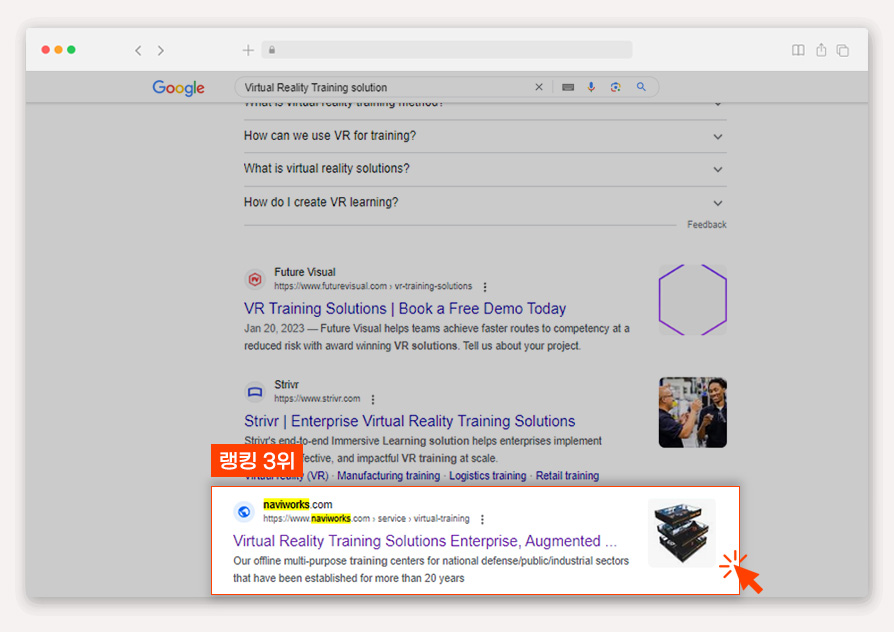The image size is (894, 632).
Task: Click the Google search box text
Action: coord(316,87)
